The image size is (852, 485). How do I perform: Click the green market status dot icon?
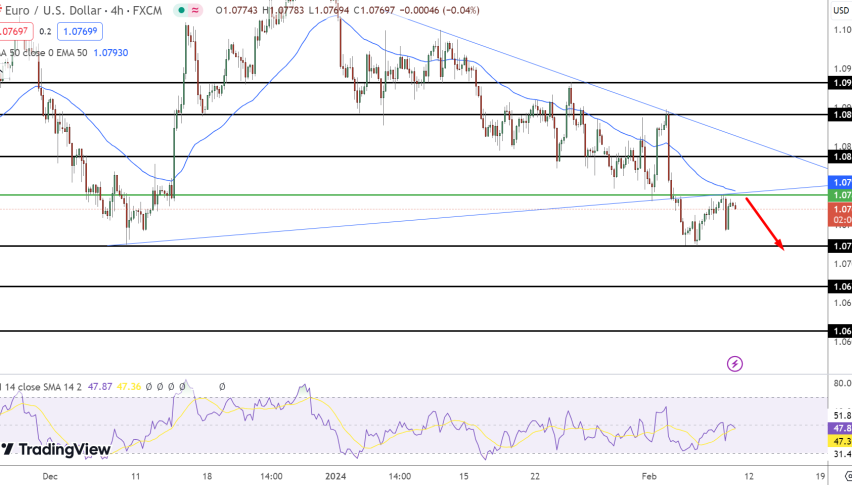pos(181,10)
